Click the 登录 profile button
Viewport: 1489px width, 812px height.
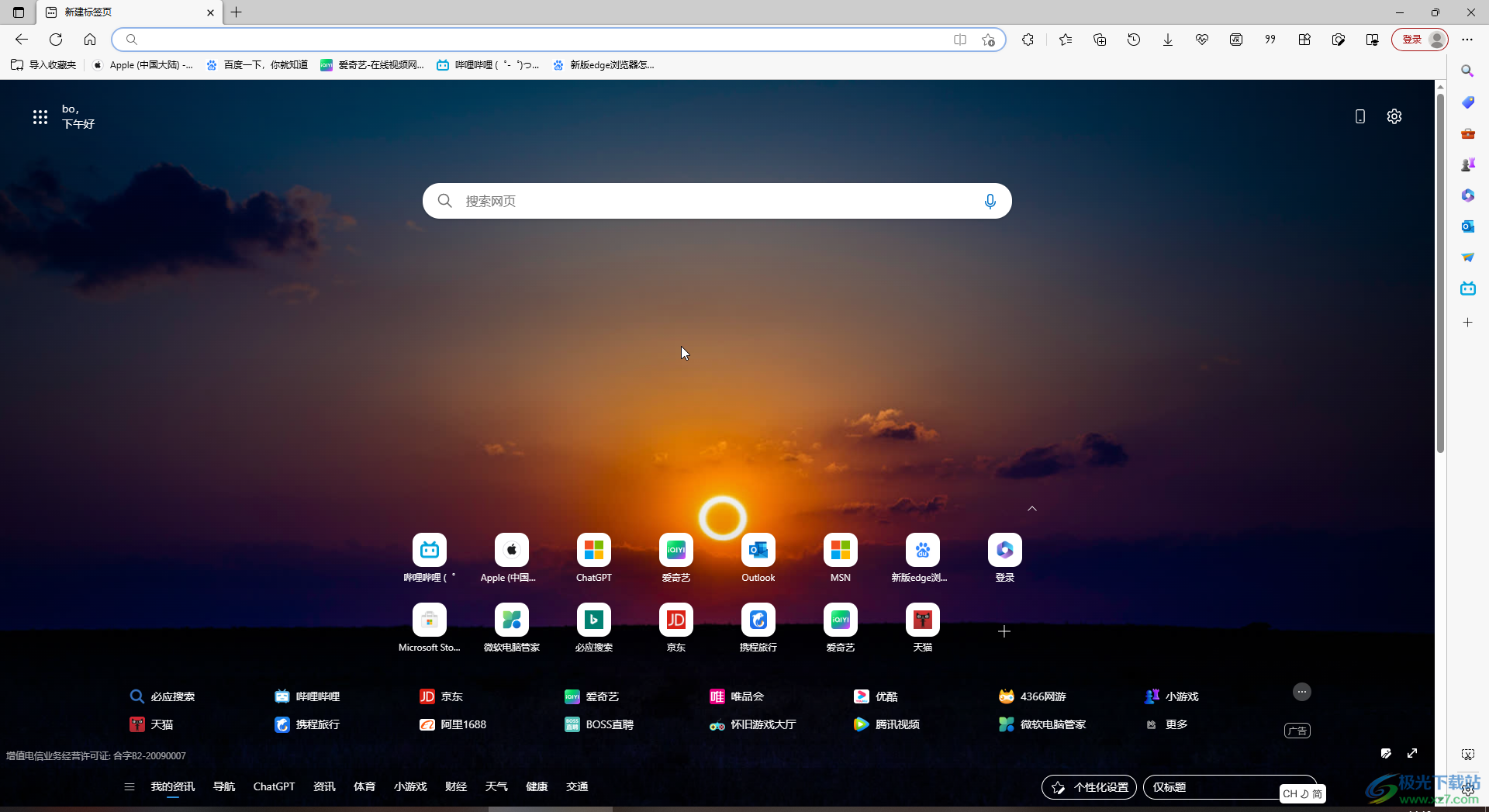pyautogui.click(x=1420, y=40)
